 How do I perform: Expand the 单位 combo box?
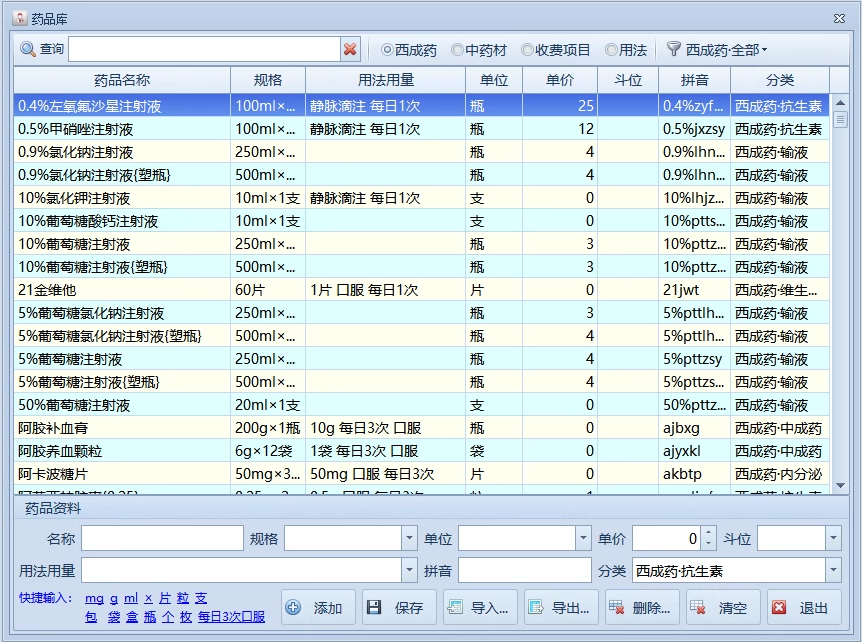click(583, 538)
